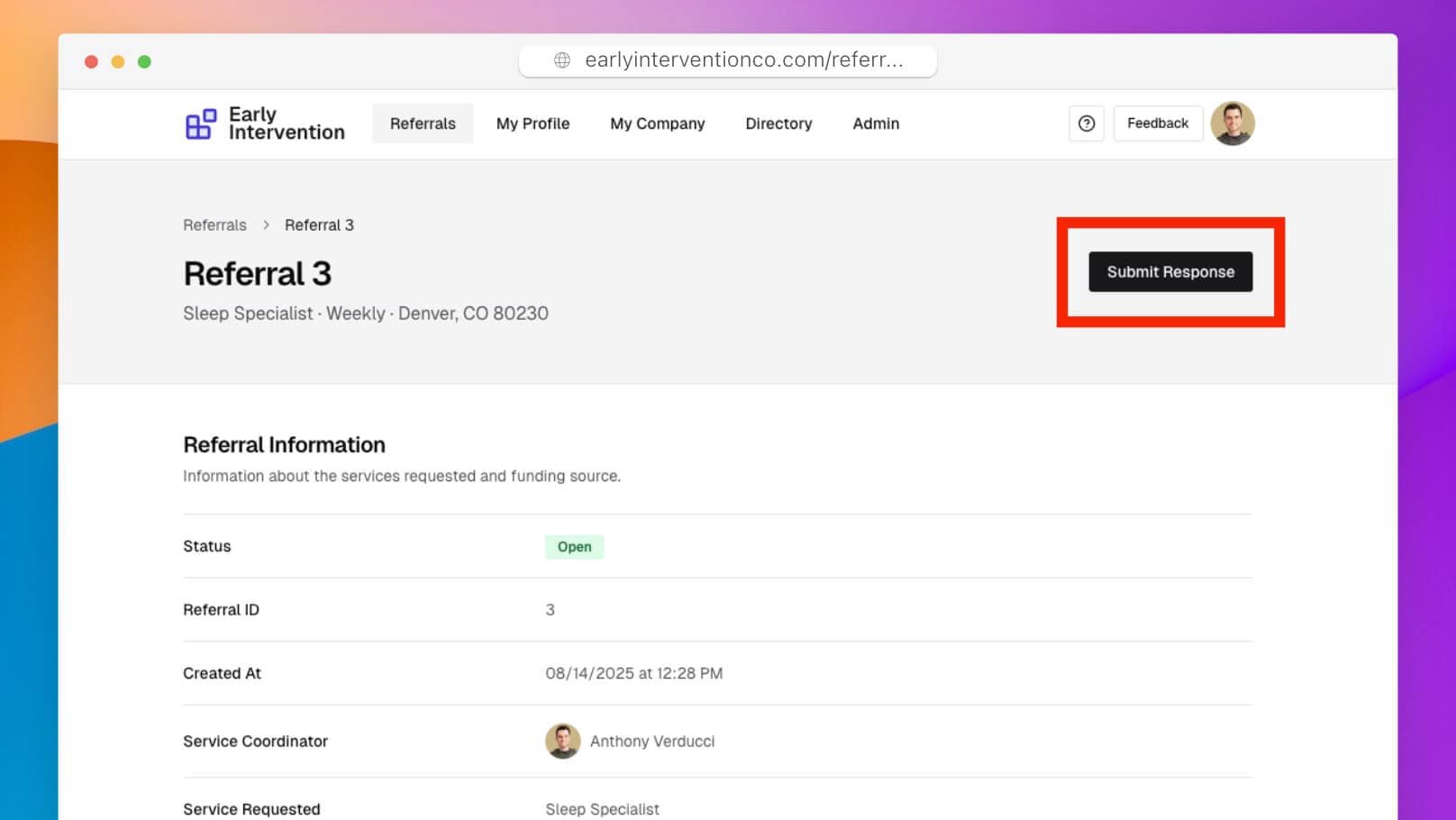1456x820 pixels.
Task: Open the My Profile tab
Action: (x=532, y=123)
